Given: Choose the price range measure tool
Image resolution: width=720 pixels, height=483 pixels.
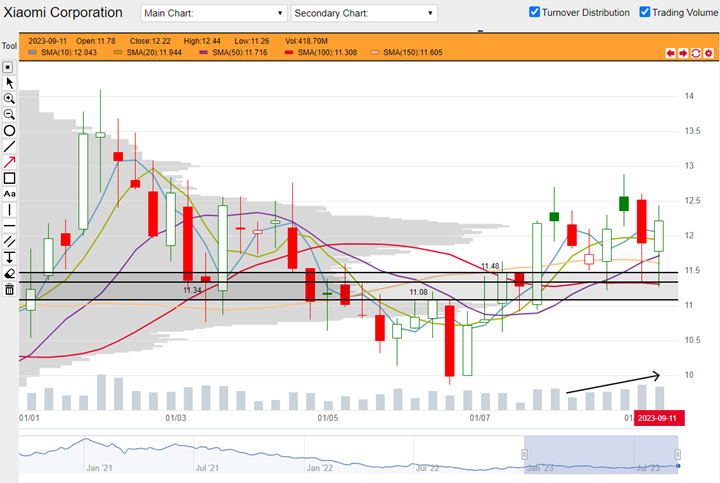Looking at the screenshot, I should [x=9, y=258].
